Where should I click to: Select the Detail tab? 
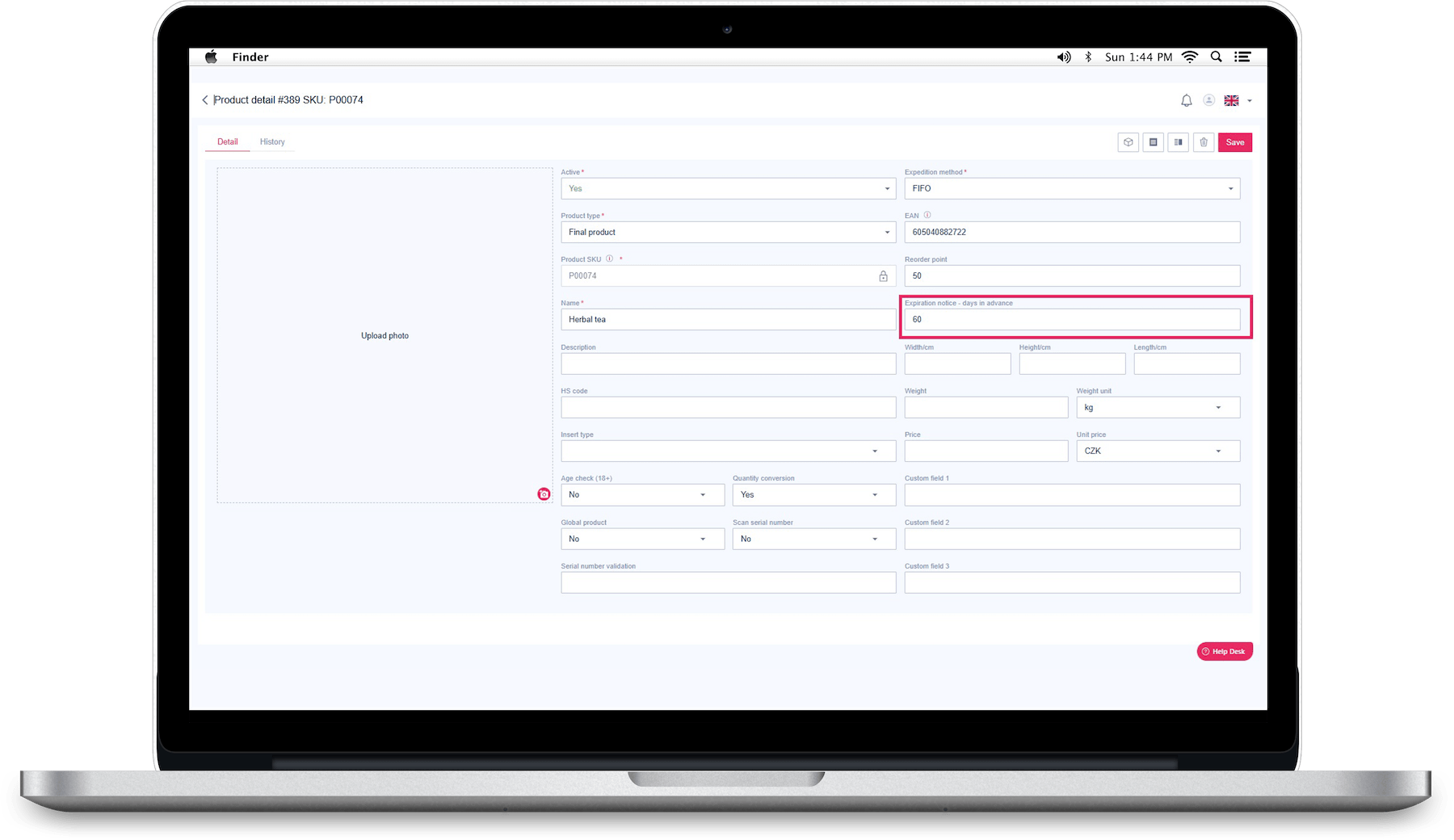[228, 142]
